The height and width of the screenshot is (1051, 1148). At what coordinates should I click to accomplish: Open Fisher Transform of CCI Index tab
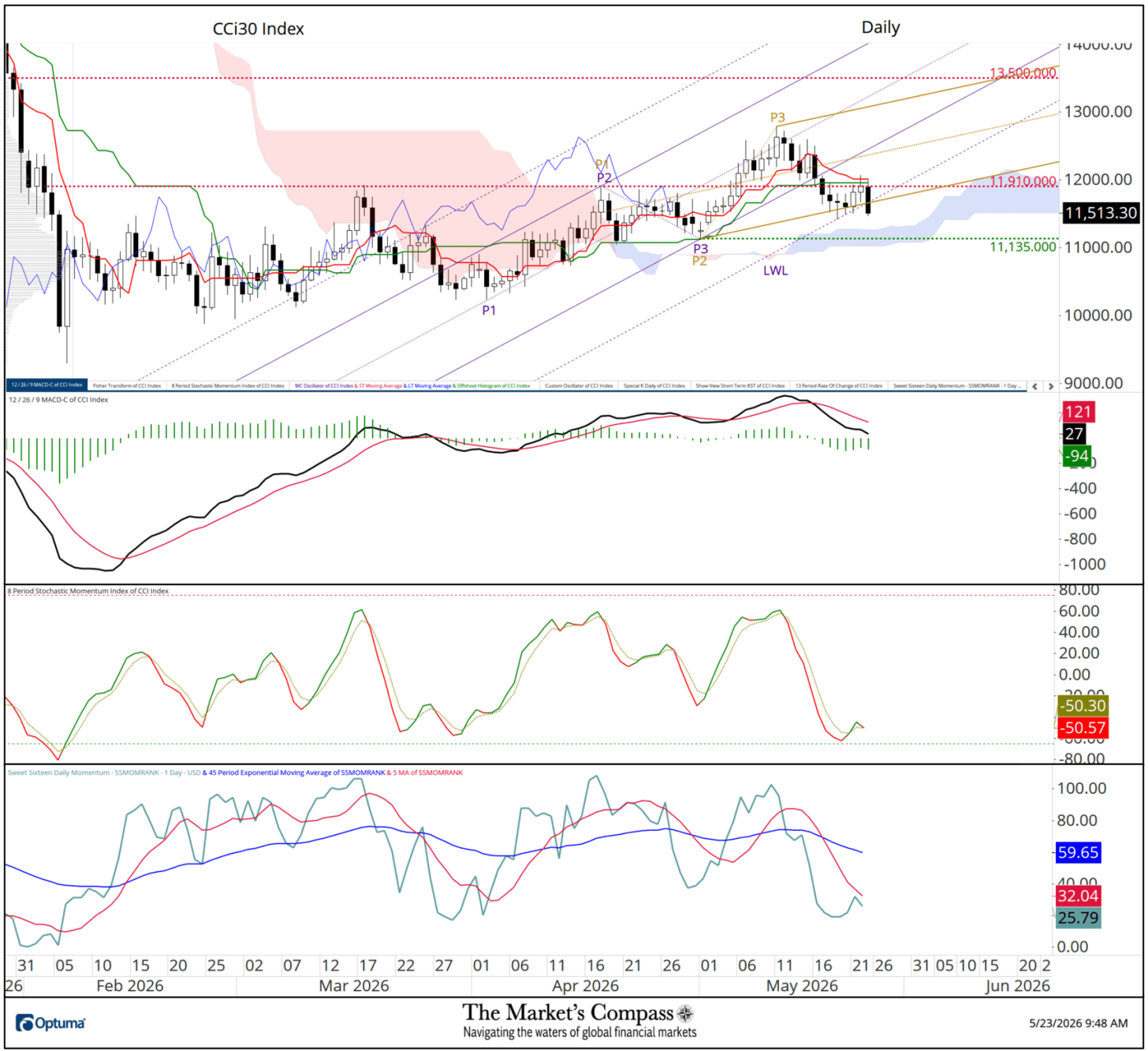[x=127, y=386]
